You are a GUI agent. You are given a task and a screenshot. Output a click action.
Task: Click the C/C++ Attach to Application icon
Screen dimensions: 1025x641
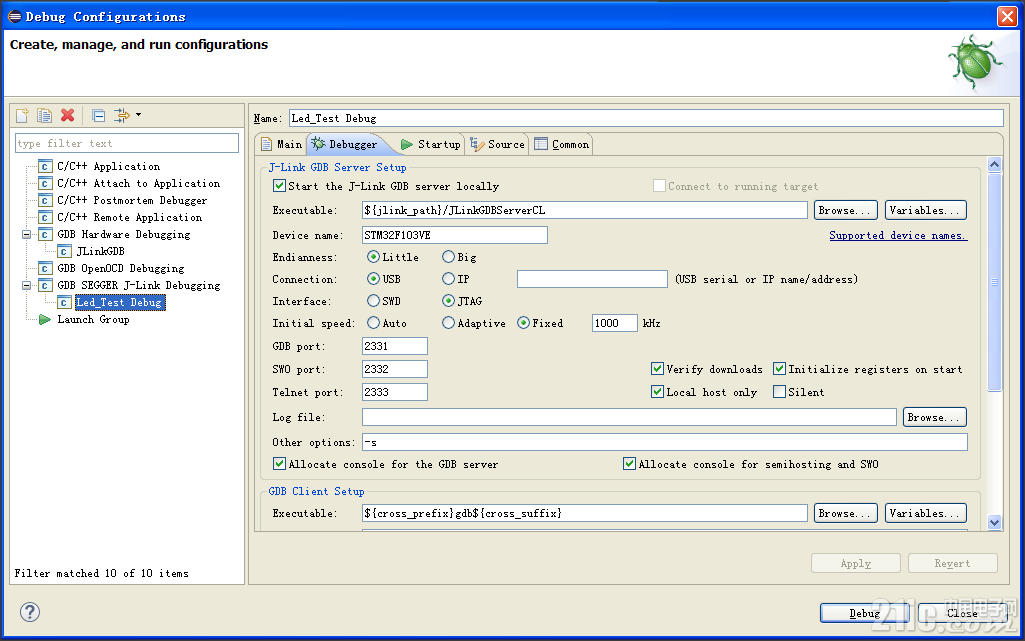pyautogui.click(x=44, y=184)
